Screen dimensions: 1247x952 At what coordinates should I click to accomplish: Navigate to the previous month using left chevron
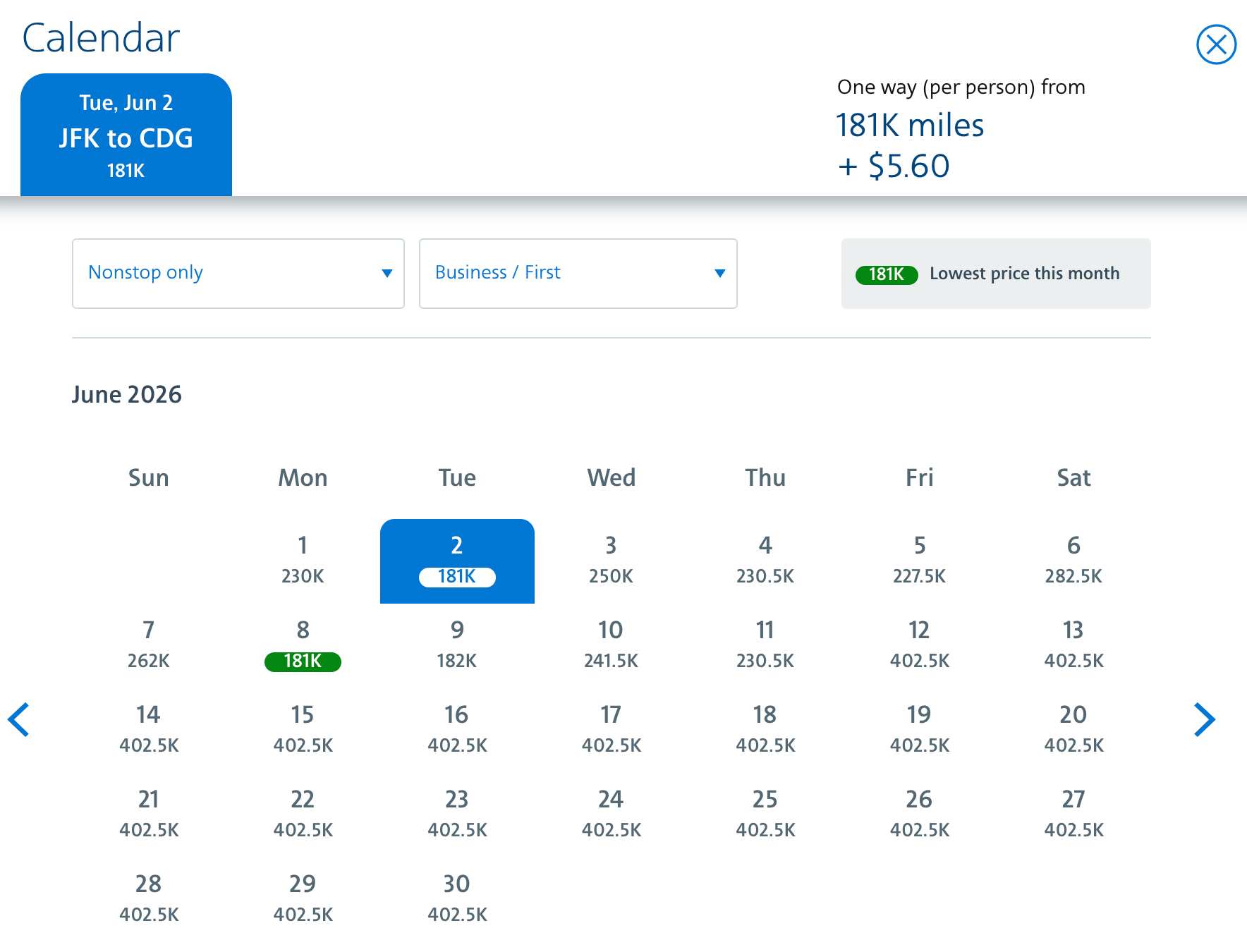(x=19, y=720)
